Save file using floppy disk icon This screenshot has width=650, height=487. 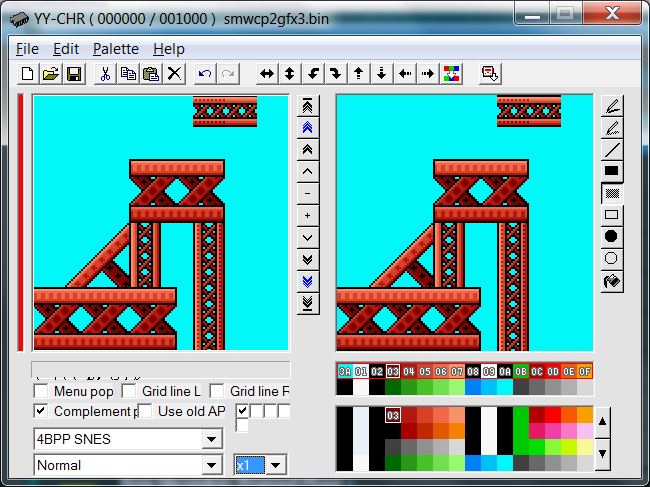click(x=74, y=74)
